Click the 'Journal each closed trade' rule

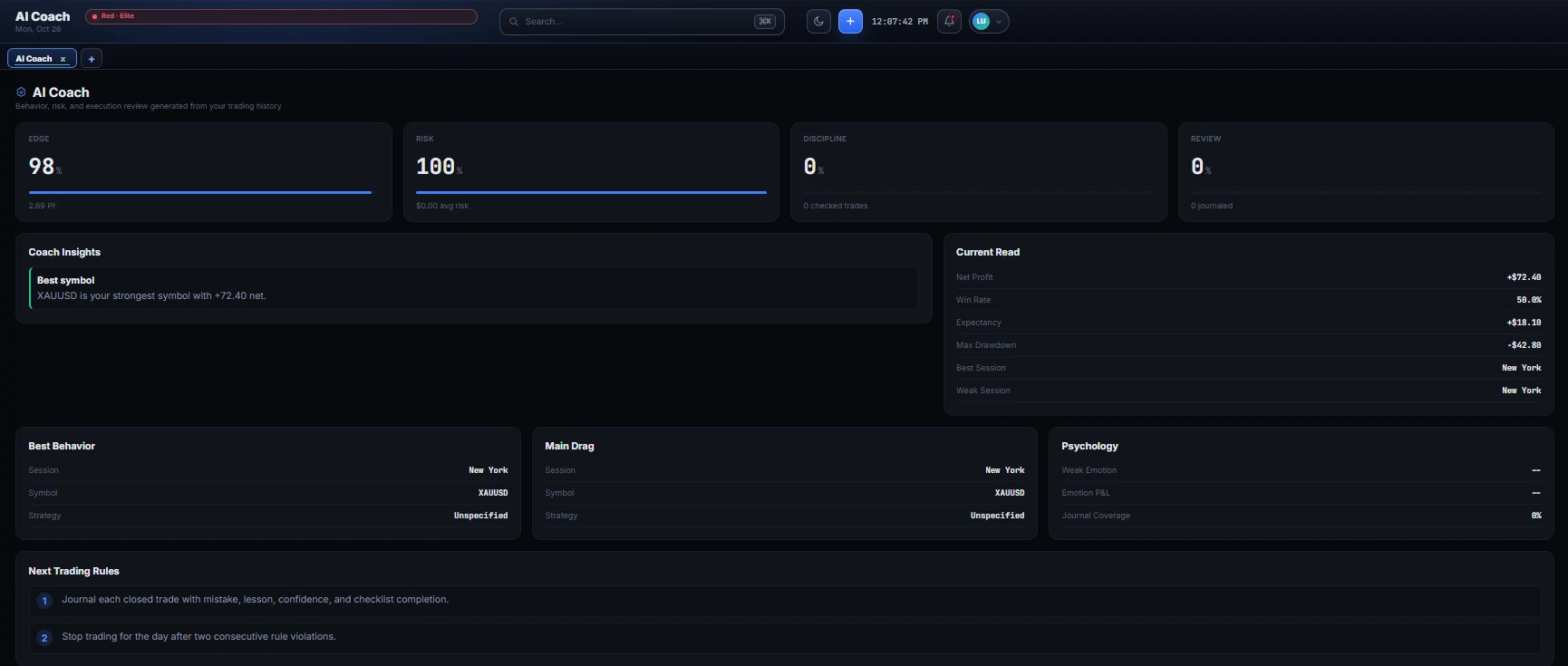[785, 601]
